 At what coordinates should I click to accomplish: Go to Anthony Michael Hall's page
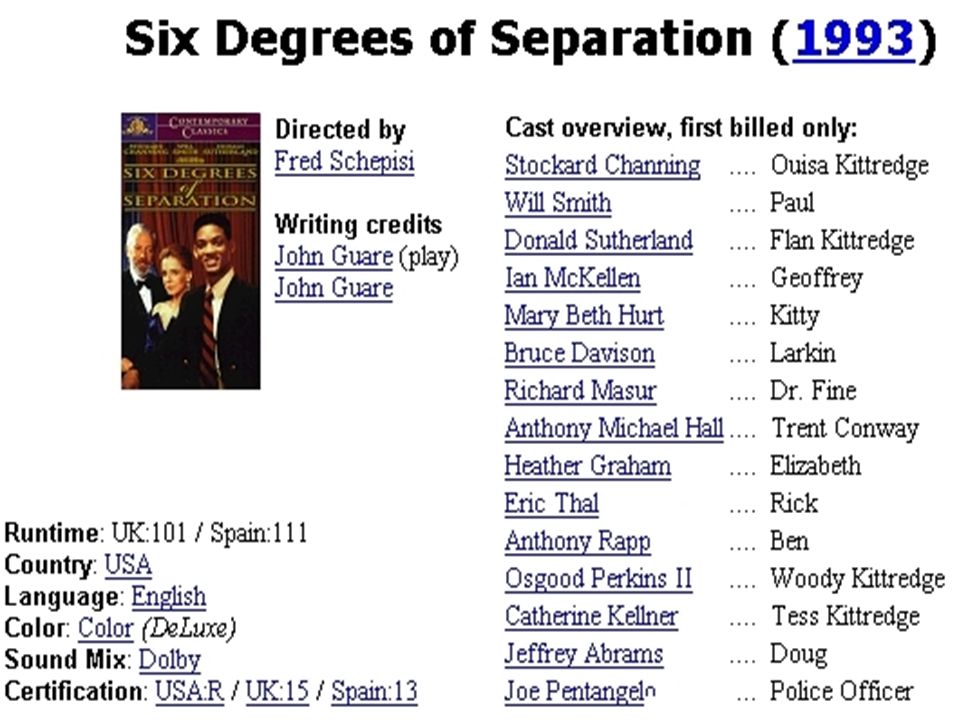(x=614, y=428)
